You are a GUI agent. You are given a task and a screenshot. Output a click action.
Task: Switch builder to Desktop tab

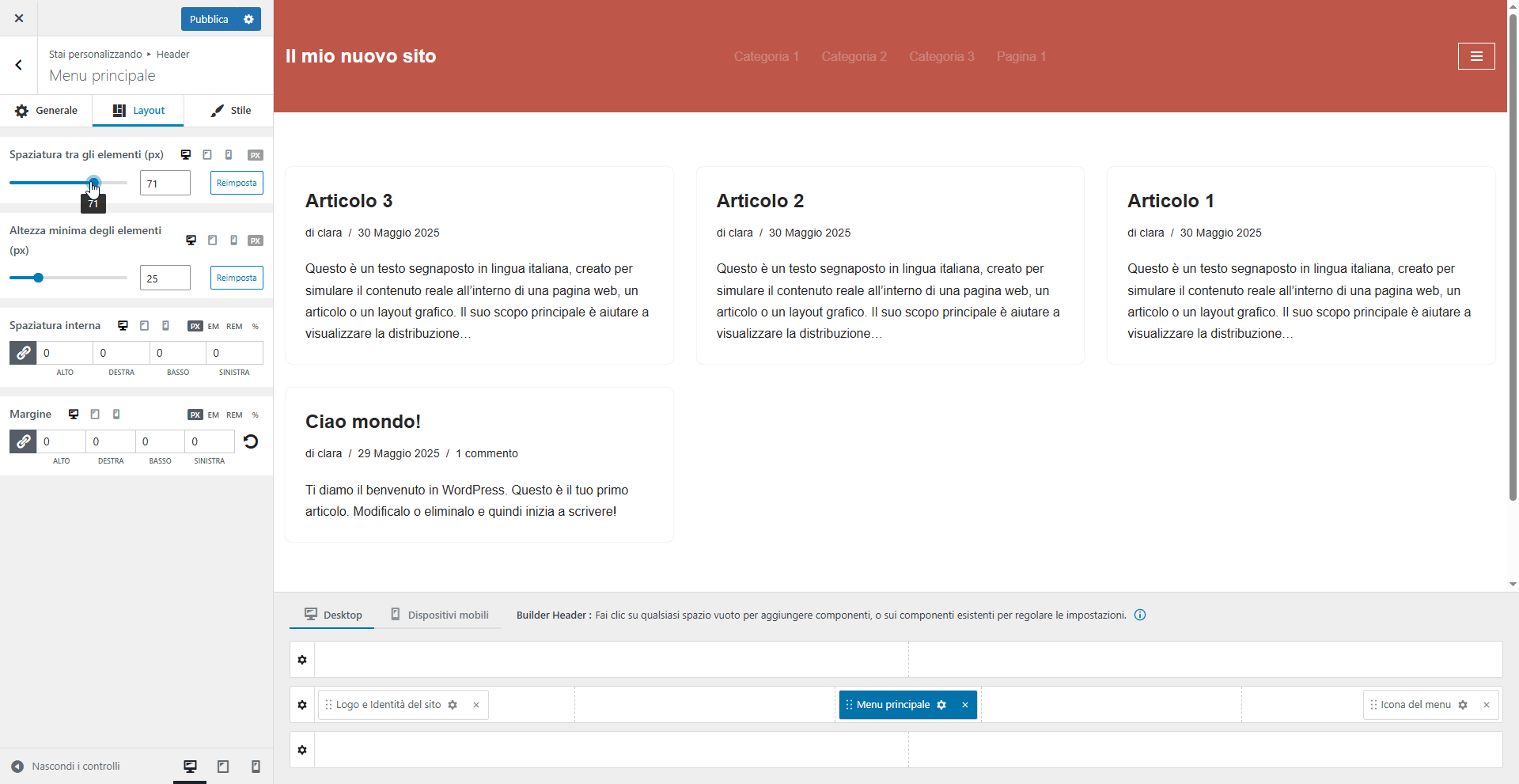333,615
